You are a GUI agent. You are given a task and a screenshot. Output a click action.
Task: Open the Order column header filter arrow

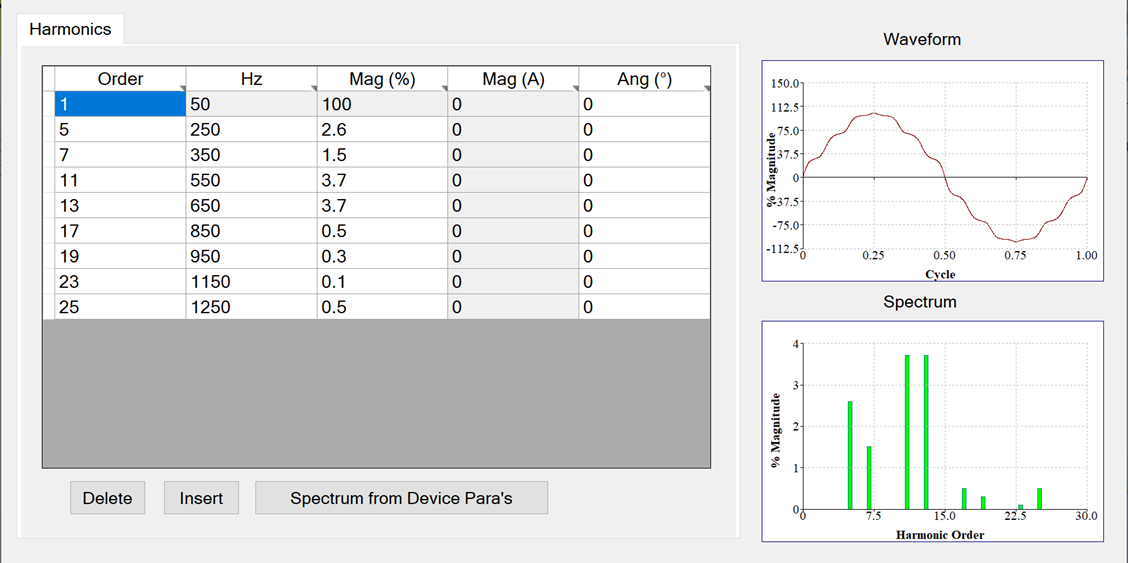tap(183, 88)
